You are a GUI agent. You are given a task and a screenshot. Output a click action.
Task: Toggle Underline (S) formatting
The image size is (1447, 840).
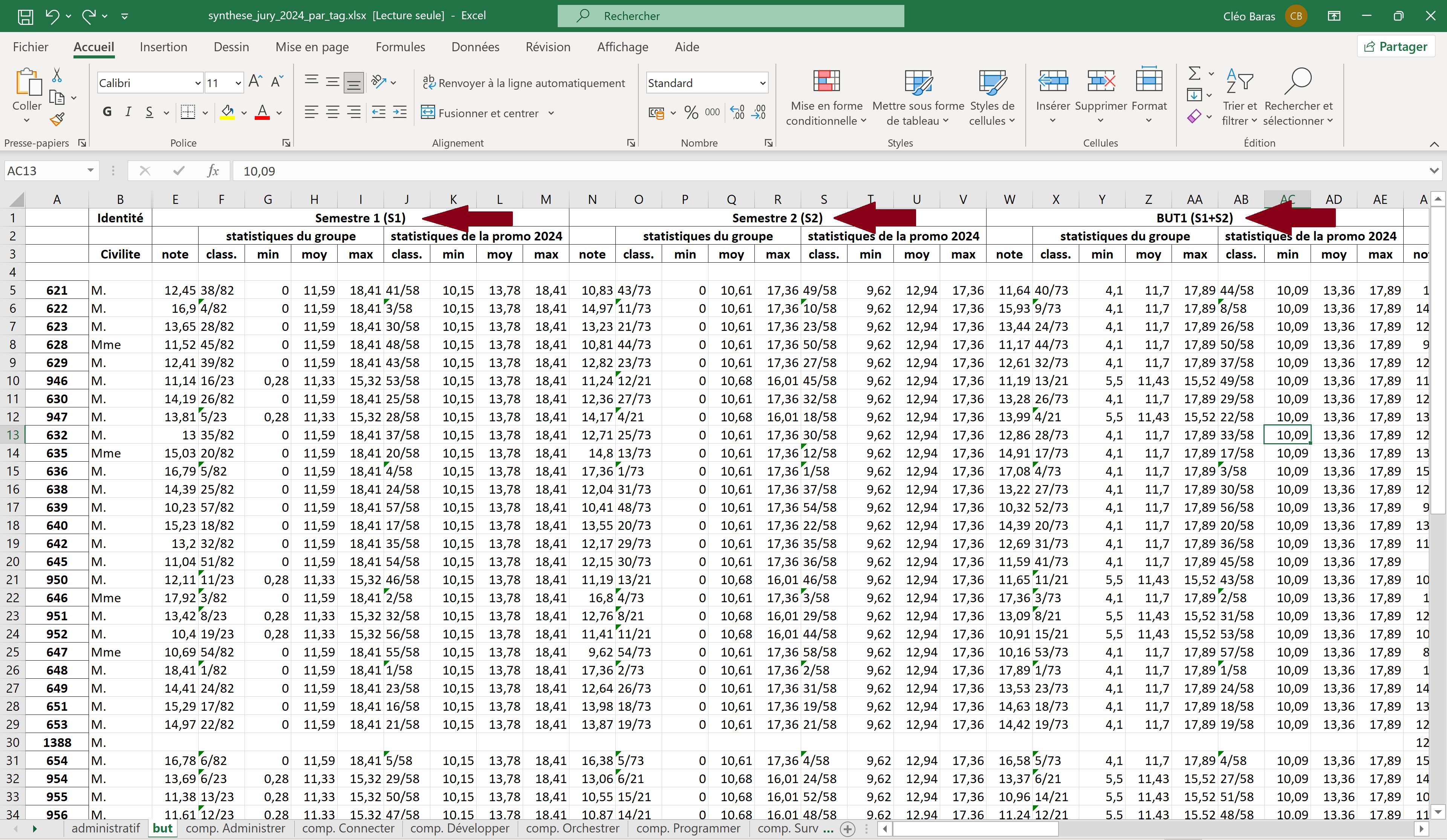pyautogui.click(x=149, y=112)
